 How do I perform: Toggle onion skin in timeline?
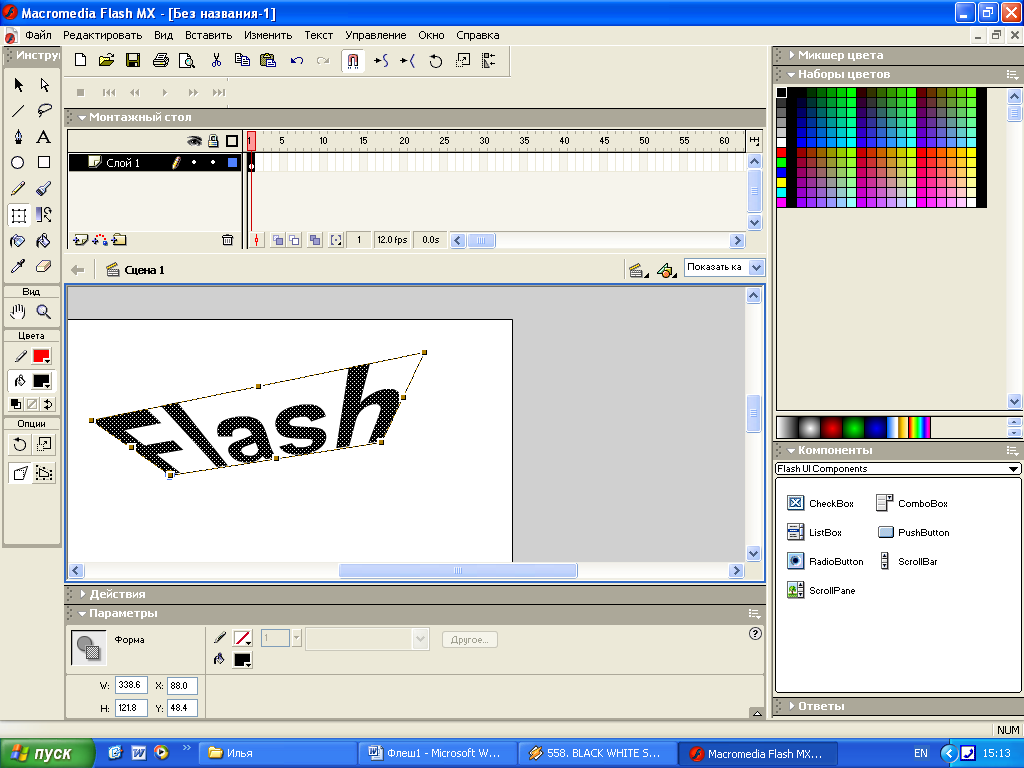point(278,240)
